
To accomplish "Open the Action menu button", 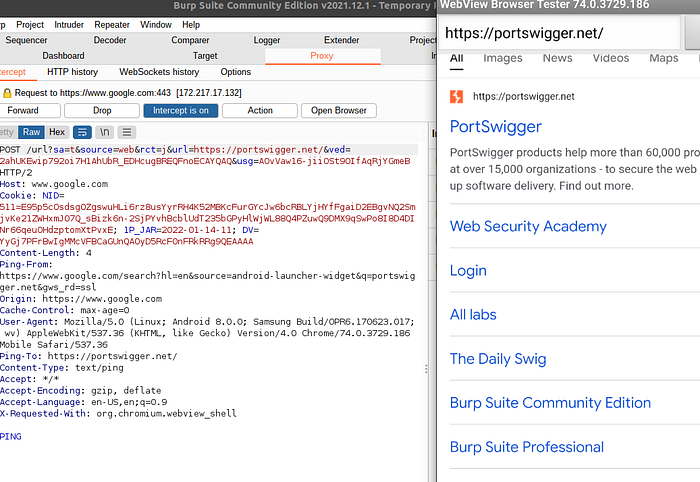I will (x=260, y=110).
